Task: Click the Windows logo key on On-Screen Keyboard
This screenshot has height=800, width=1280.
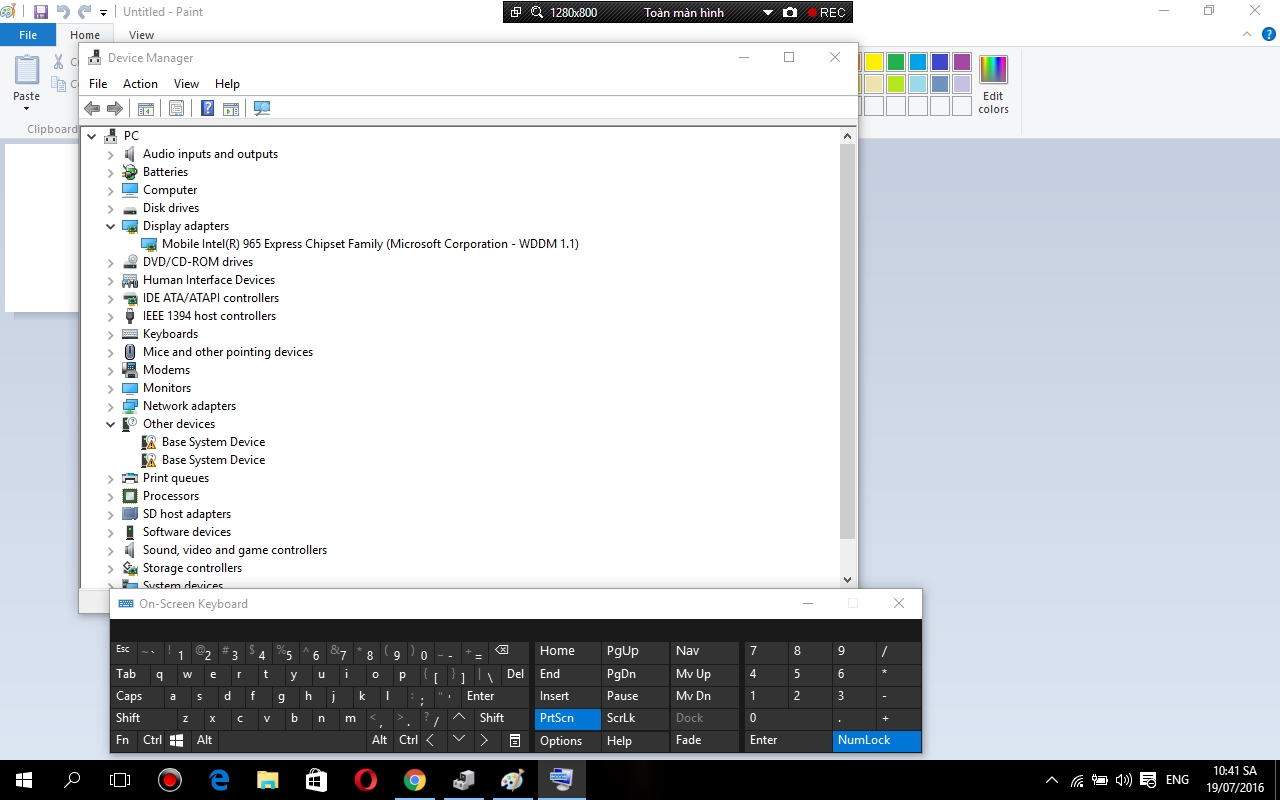Action: pyautogui.click(x=177, y=740)
